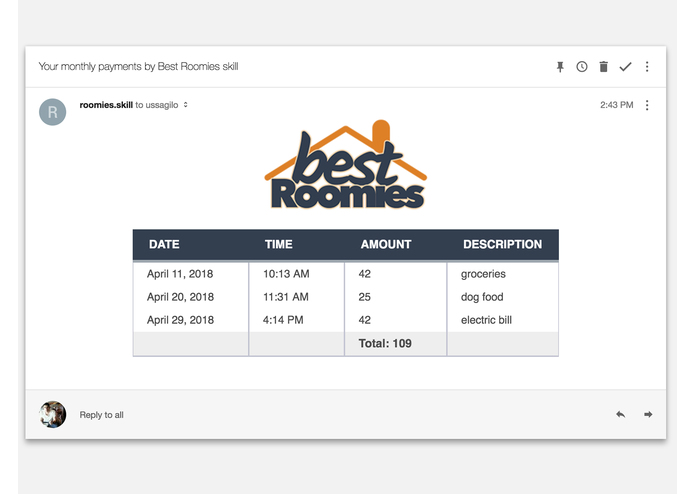Expand recipient details arrow next to ussagilo

pos(186,105)
